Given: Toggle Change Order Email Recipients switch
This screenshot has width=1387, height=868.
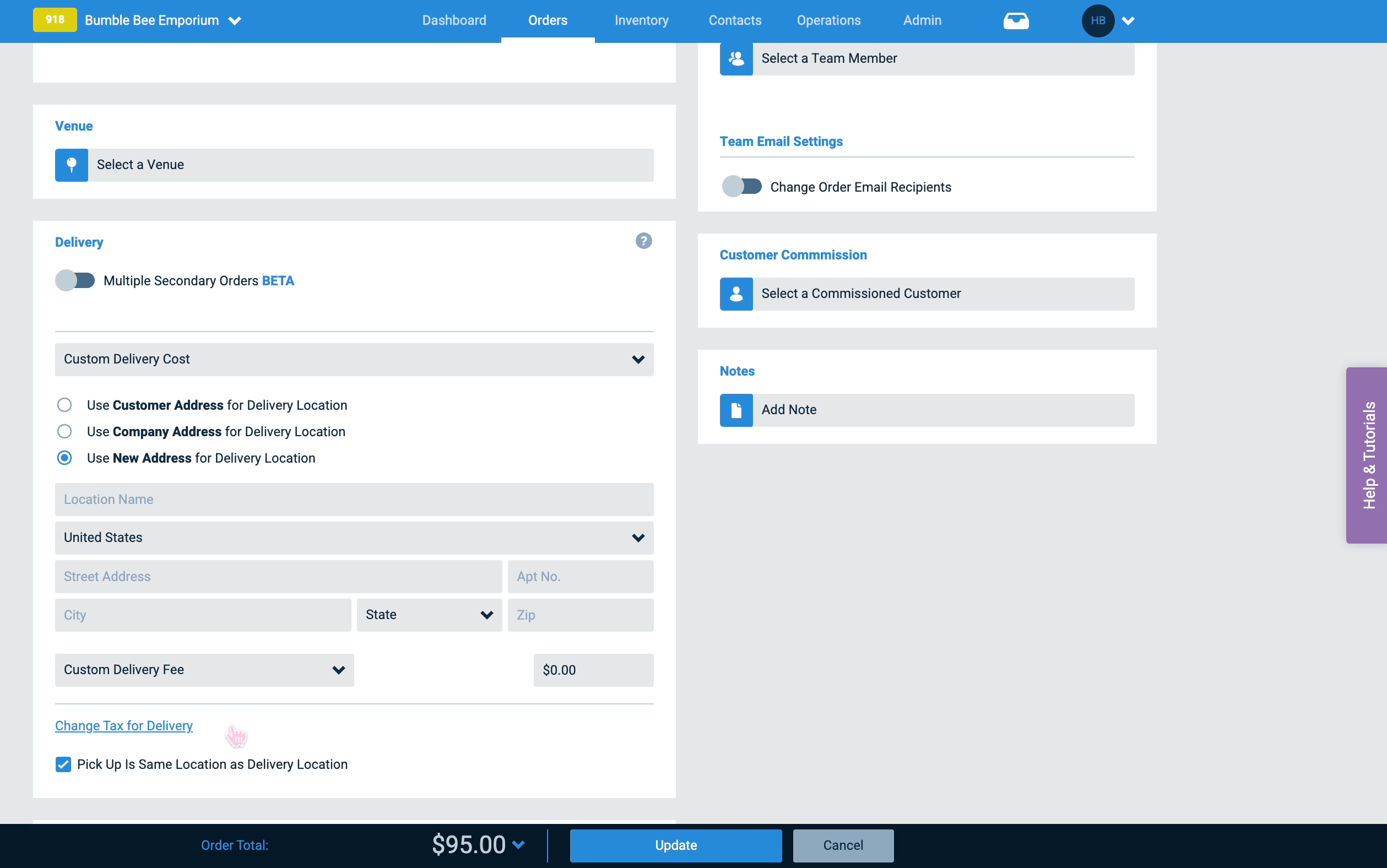Looking at the screenshot, I should point(742,187).
